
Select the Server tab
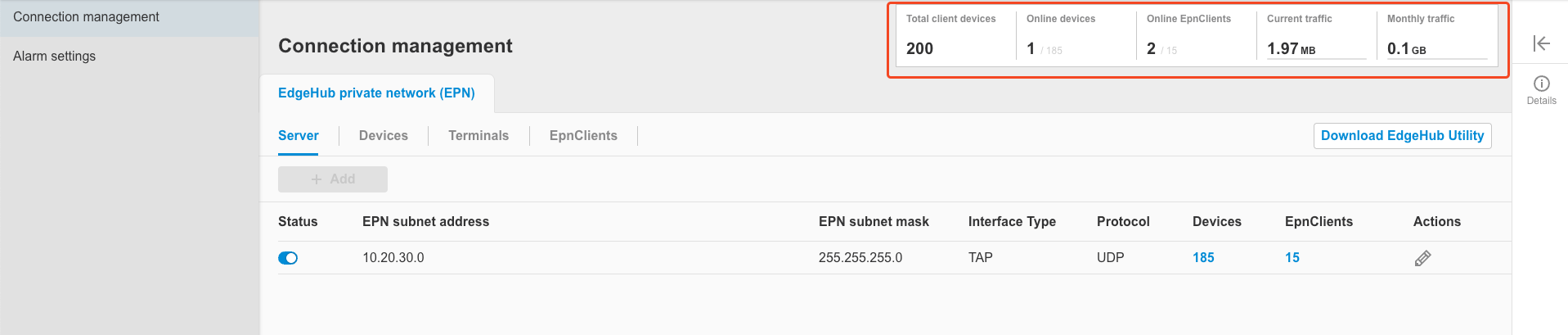(298, 136)
